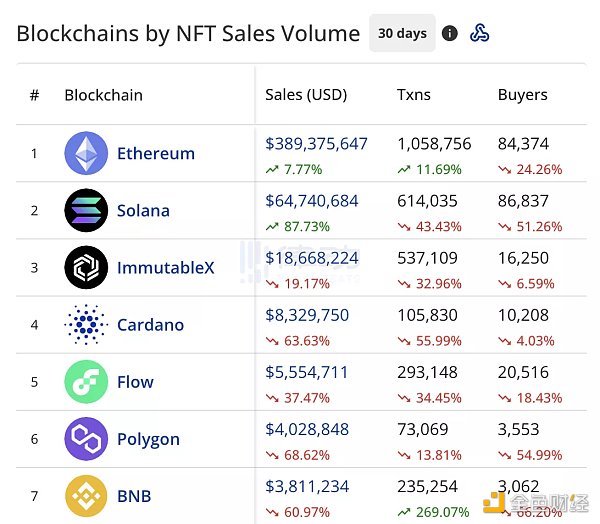
Task: Click the Blockchain column header
Action: coord(103,95)
